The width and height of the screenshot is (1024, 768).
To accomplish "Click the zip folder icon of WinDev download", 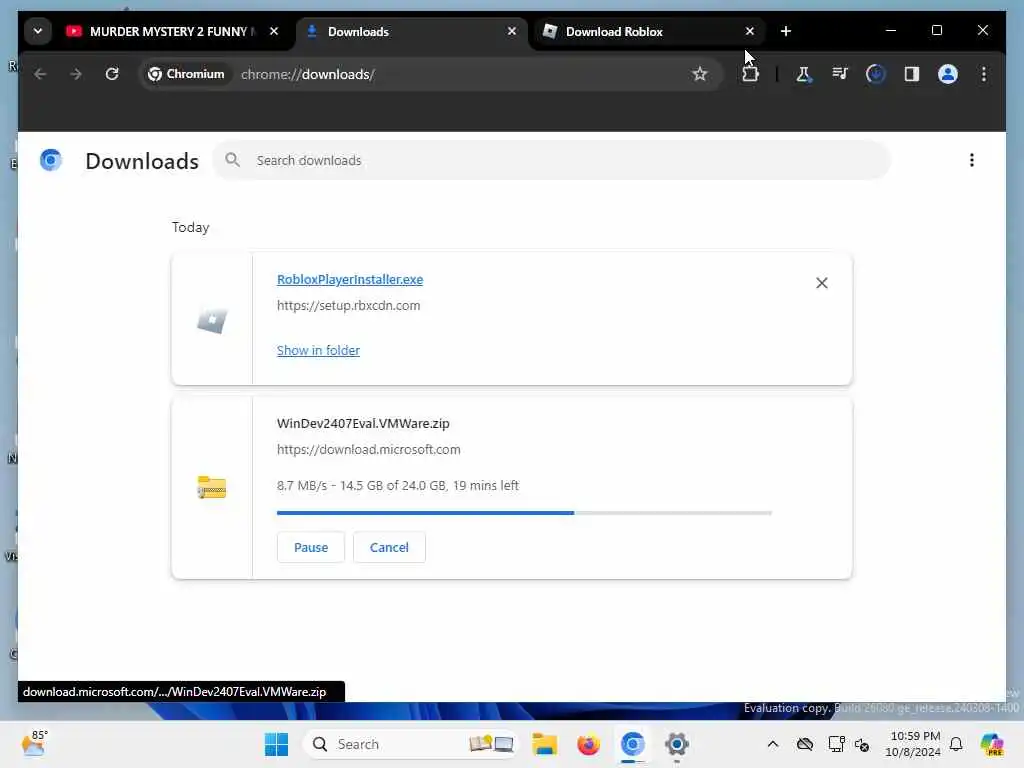I will coord(212,487).
